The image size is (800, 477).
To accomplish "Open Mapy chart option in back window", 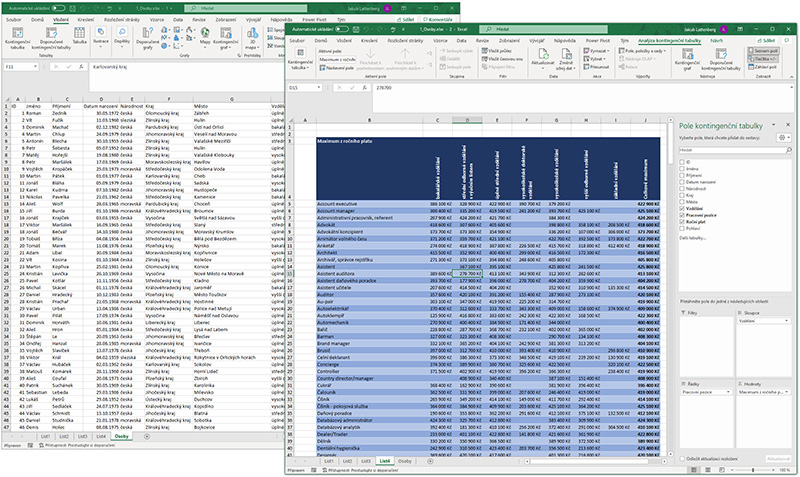I will click(205, 37).
